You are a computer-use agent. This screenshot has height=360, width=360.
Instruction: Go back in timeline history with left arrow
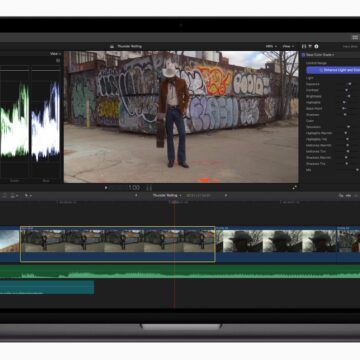click(136, 195)
